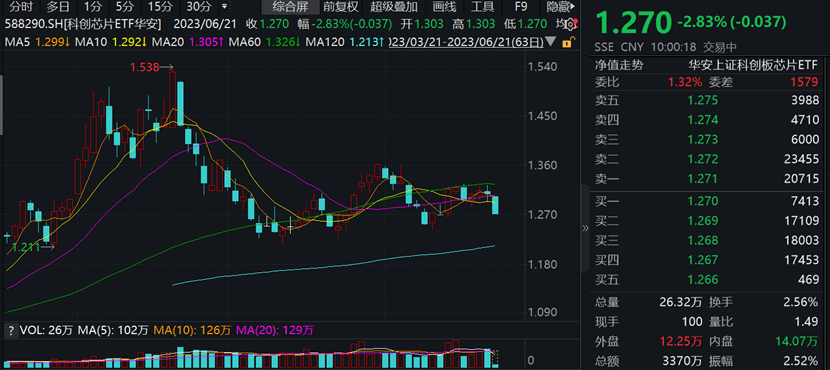Image resolution: width=830 pixels, height=370 pixels.
Task: Collapse the quote side panel chevron
Action: click(585, 229)
